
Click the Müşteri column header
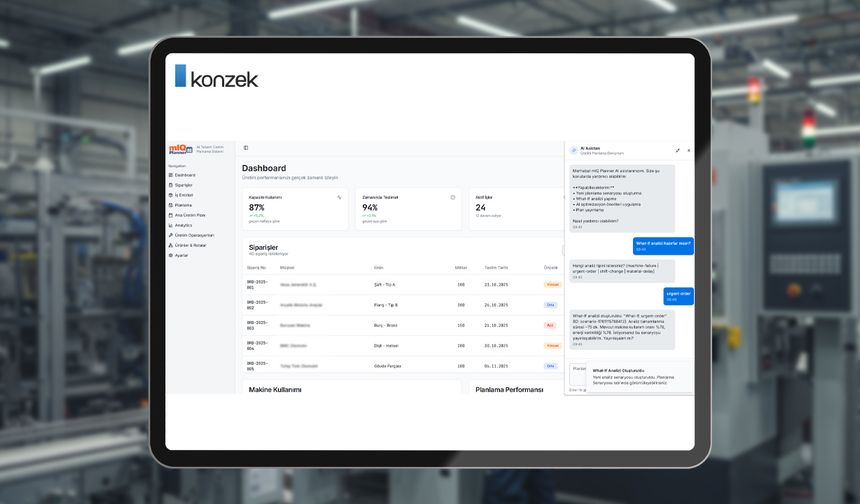288,267
